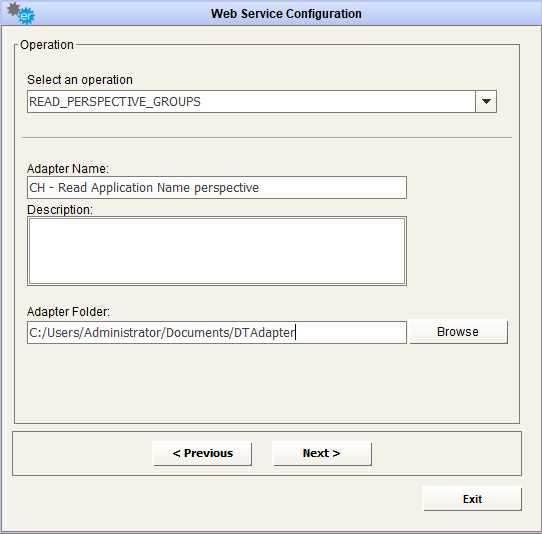Click the Operation group heading
Screen dimensions: 542x534
[x=47, y=45]
